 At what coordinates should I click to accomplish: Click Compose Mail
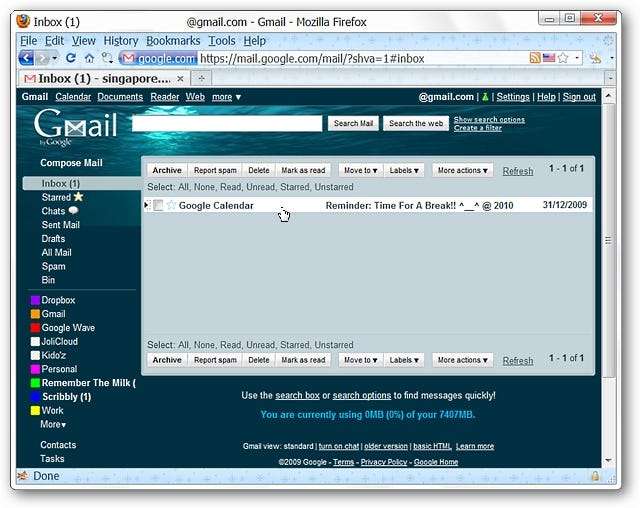(71, 163)
